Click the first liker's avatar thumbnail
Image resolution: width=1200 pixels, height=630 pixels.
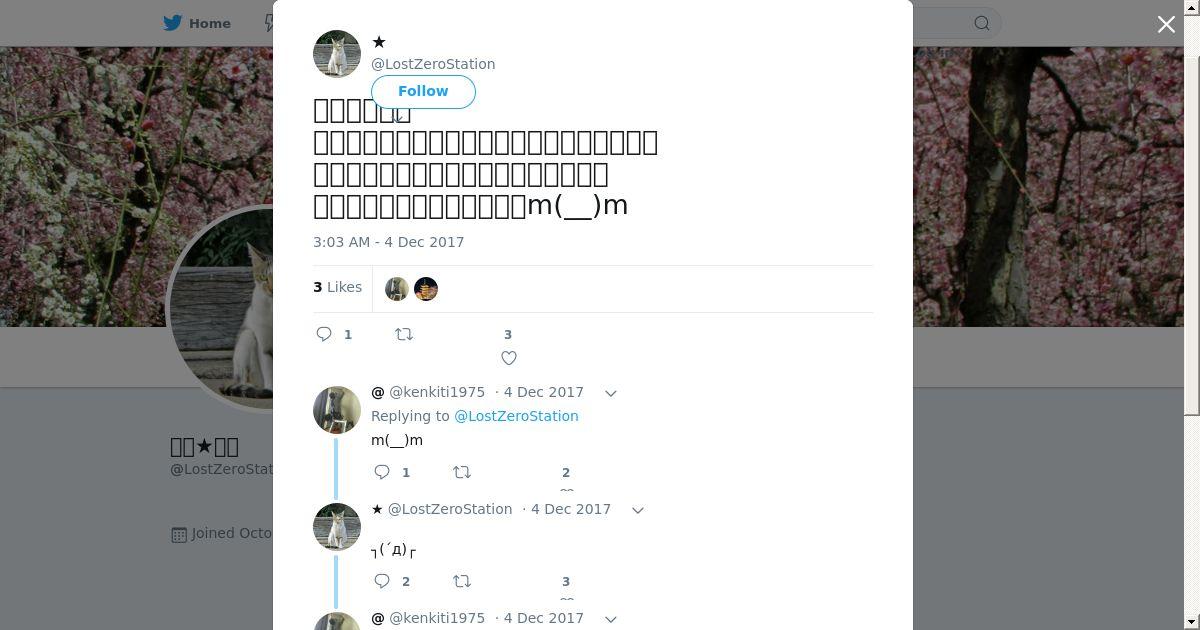[397, 289]
